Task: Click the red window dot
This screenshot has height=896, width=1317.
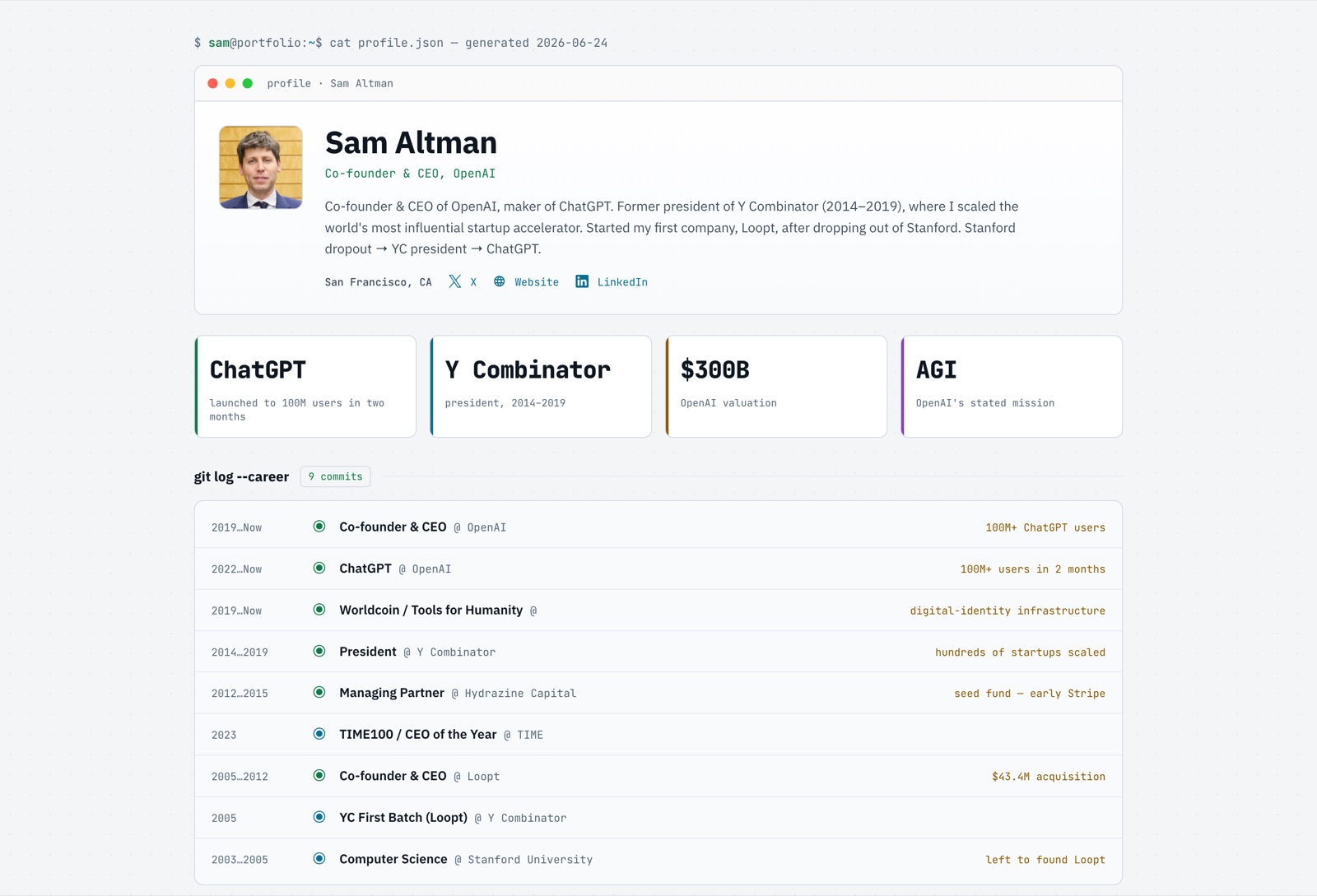Action: coord(213,83)
